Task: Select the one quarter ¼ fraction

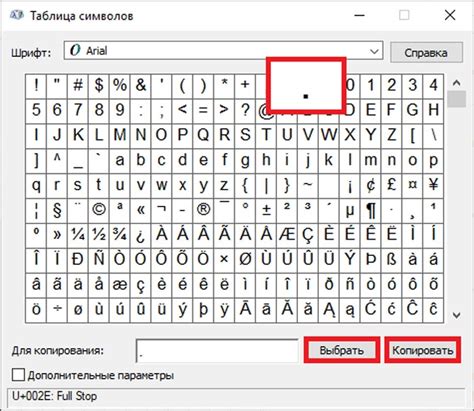Action: pos(78,236)
